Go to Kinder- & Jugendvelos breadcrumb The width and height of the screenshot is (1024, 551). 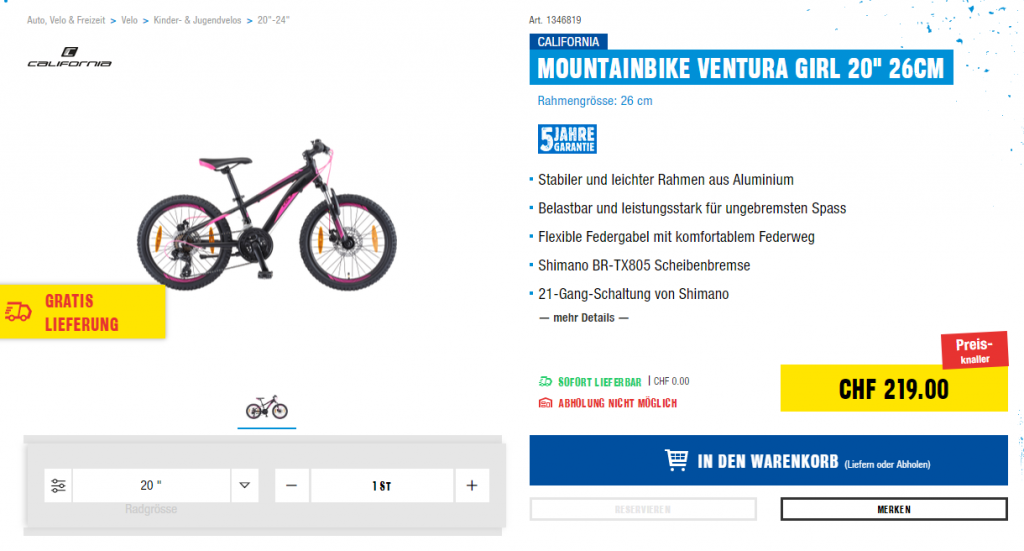point(197,20)
